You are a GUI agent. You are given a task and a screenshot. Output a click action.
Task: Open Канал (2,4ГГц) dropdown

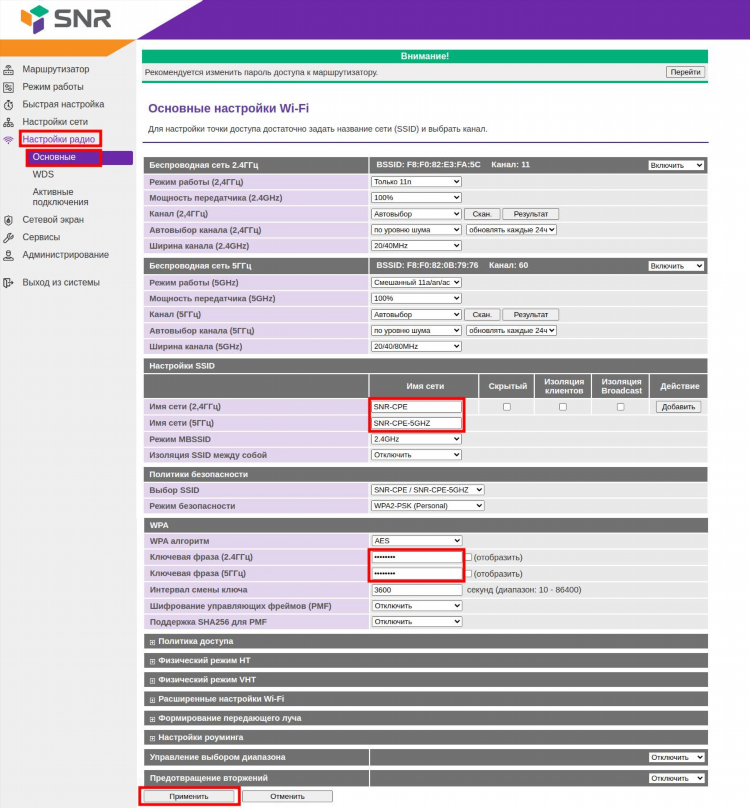[x=416, y=214]
